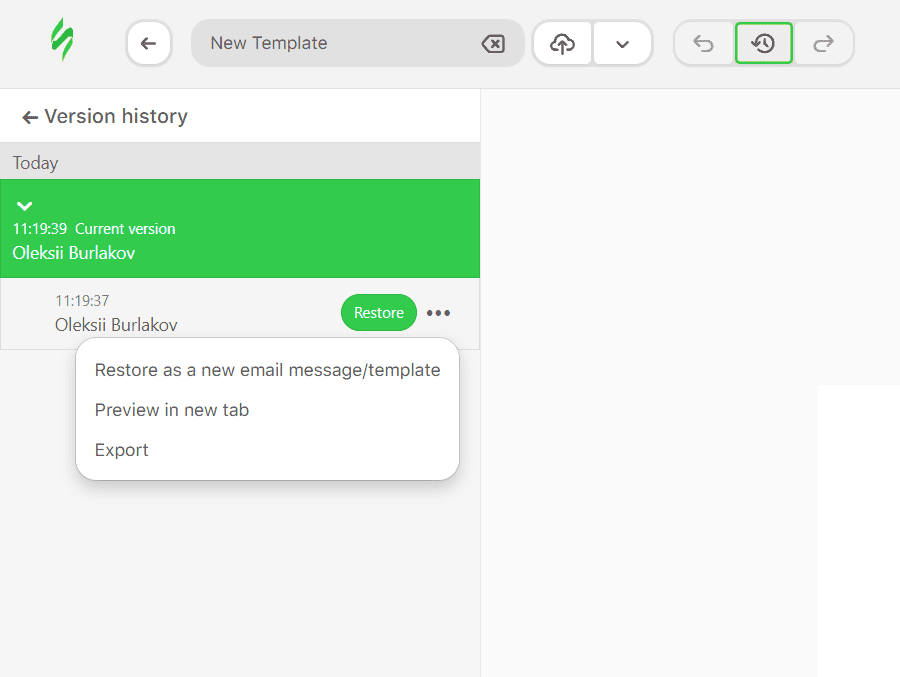Open the three-dot menu beside Restore

[438, 312]
